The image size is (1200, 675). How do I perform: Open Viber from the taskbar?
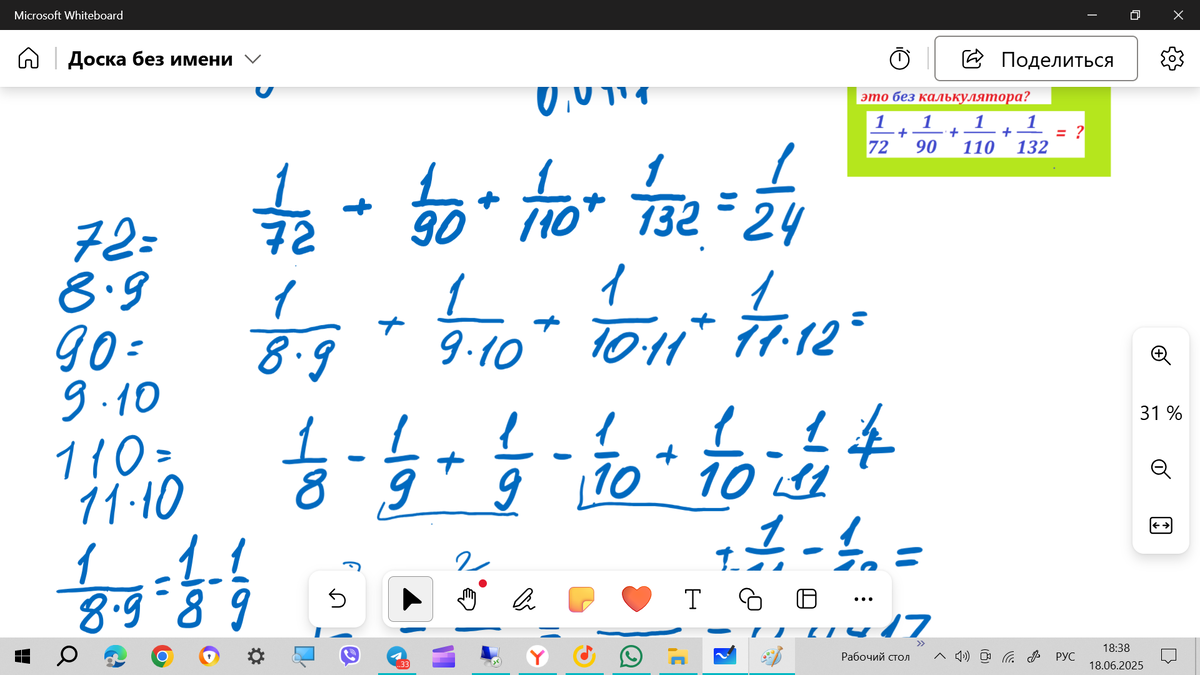pyautogui.click(x=350, y=656)
